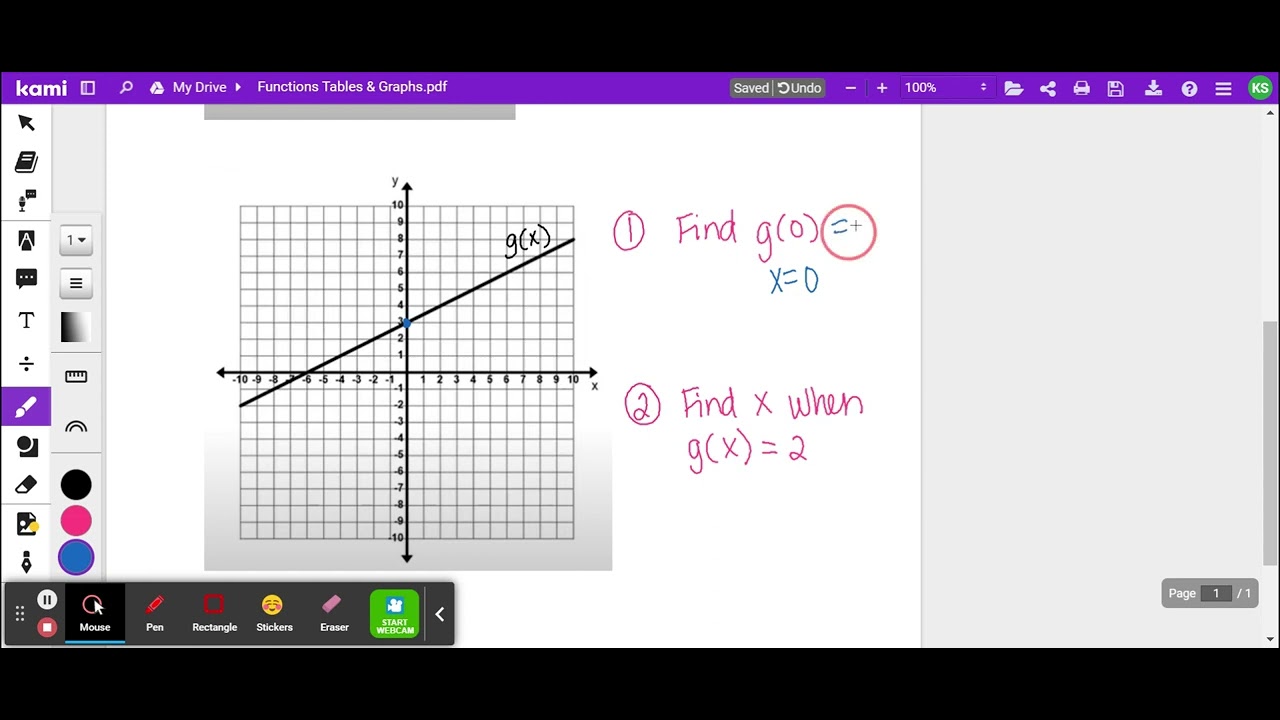The height and width of the screenshot is (720, 1280).
Task: Select the Comment speech bubble tool
Action: tap(26, 279)
